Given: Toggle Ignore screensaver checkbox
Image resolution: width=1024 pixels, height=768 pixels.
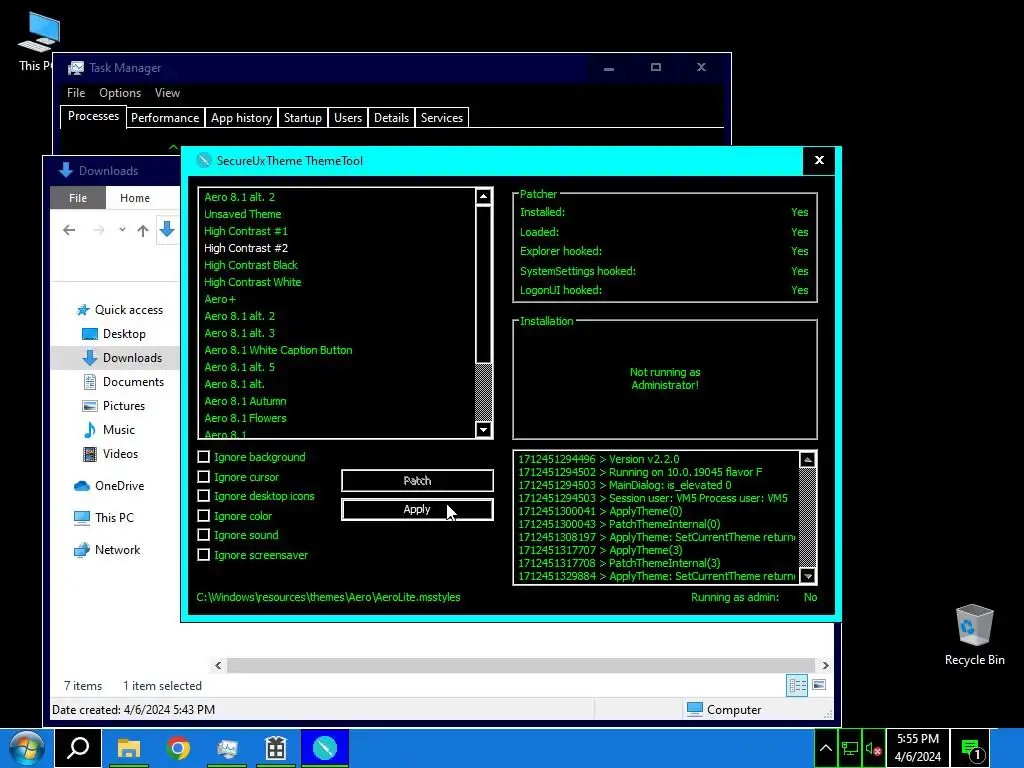Looking at the screenshot, I should tap(204, 555).
